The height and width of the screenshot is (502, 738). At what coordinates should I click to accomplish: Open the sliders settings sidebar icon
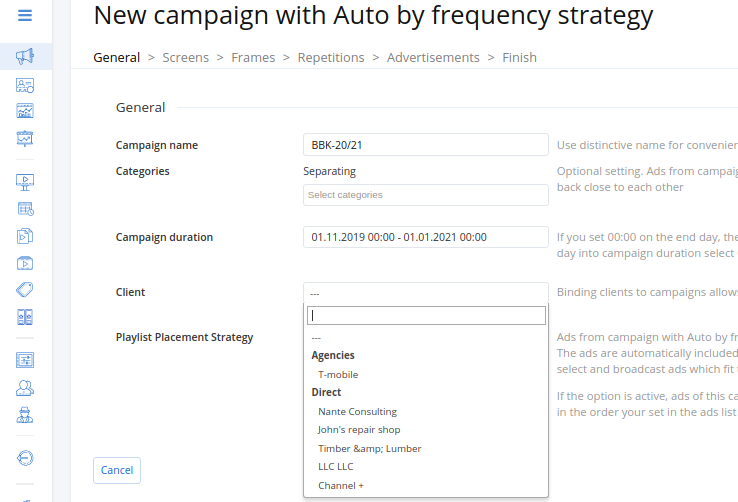(x=25, y=360)
